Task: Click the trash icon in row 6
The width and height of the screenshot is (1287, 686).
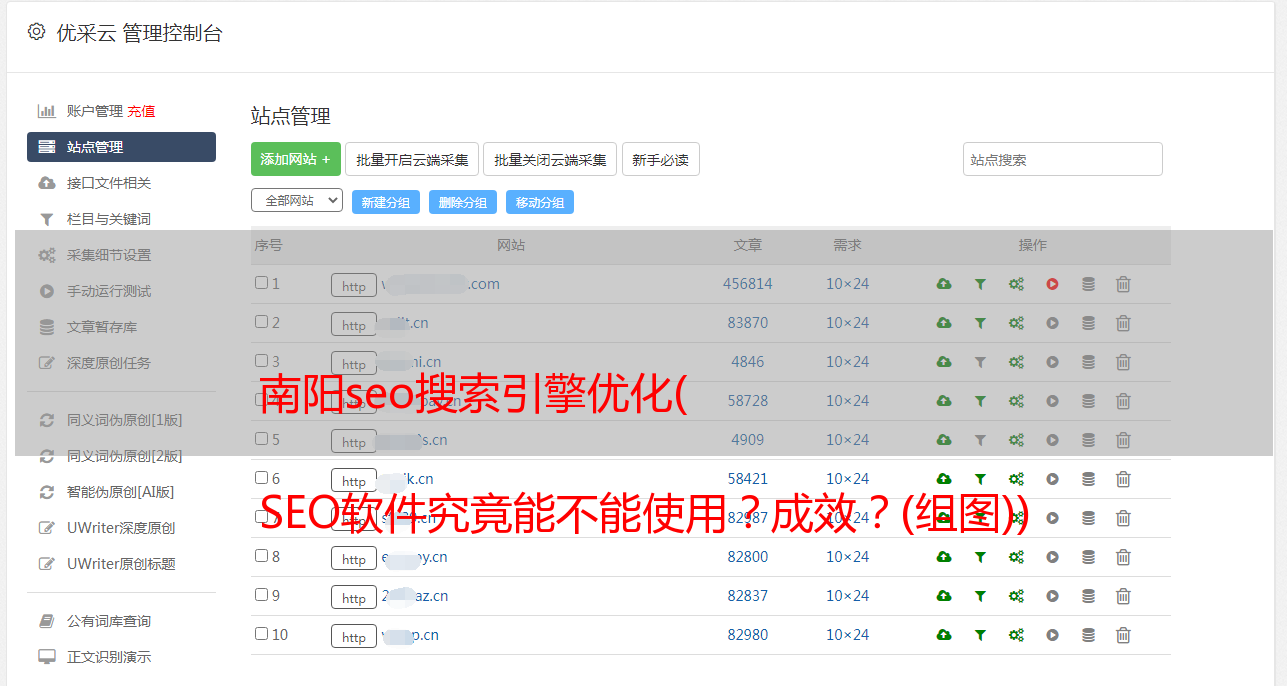Action: click(1123, 479)
